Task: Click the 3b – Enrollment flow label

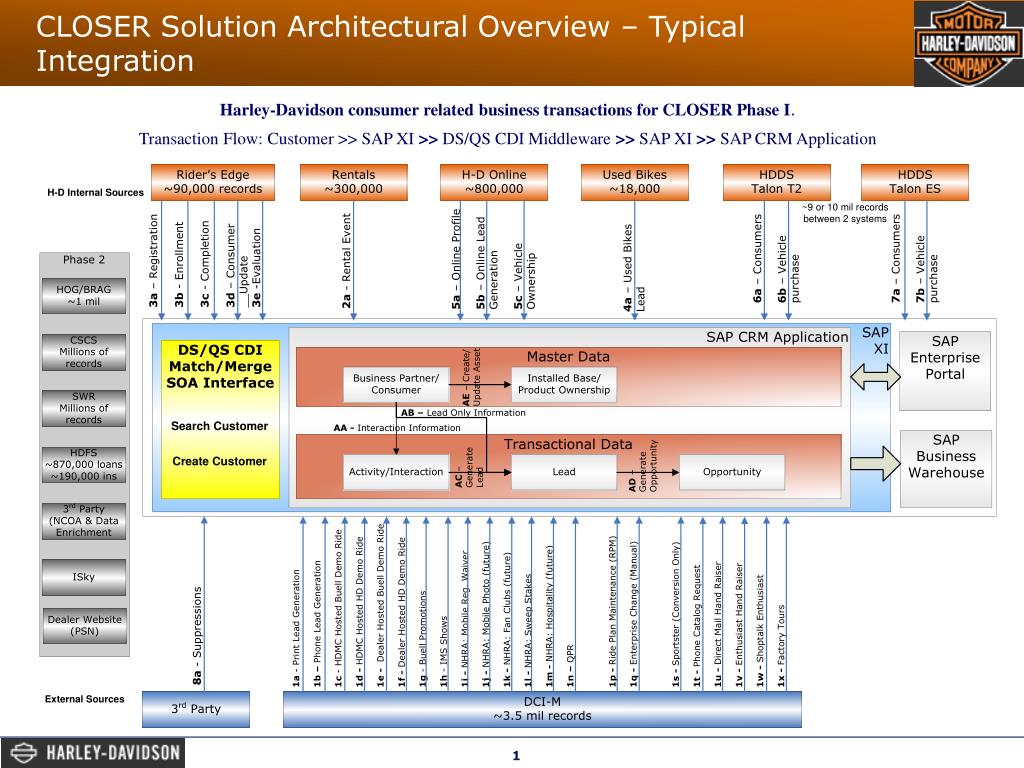Action: click(179, 264)
